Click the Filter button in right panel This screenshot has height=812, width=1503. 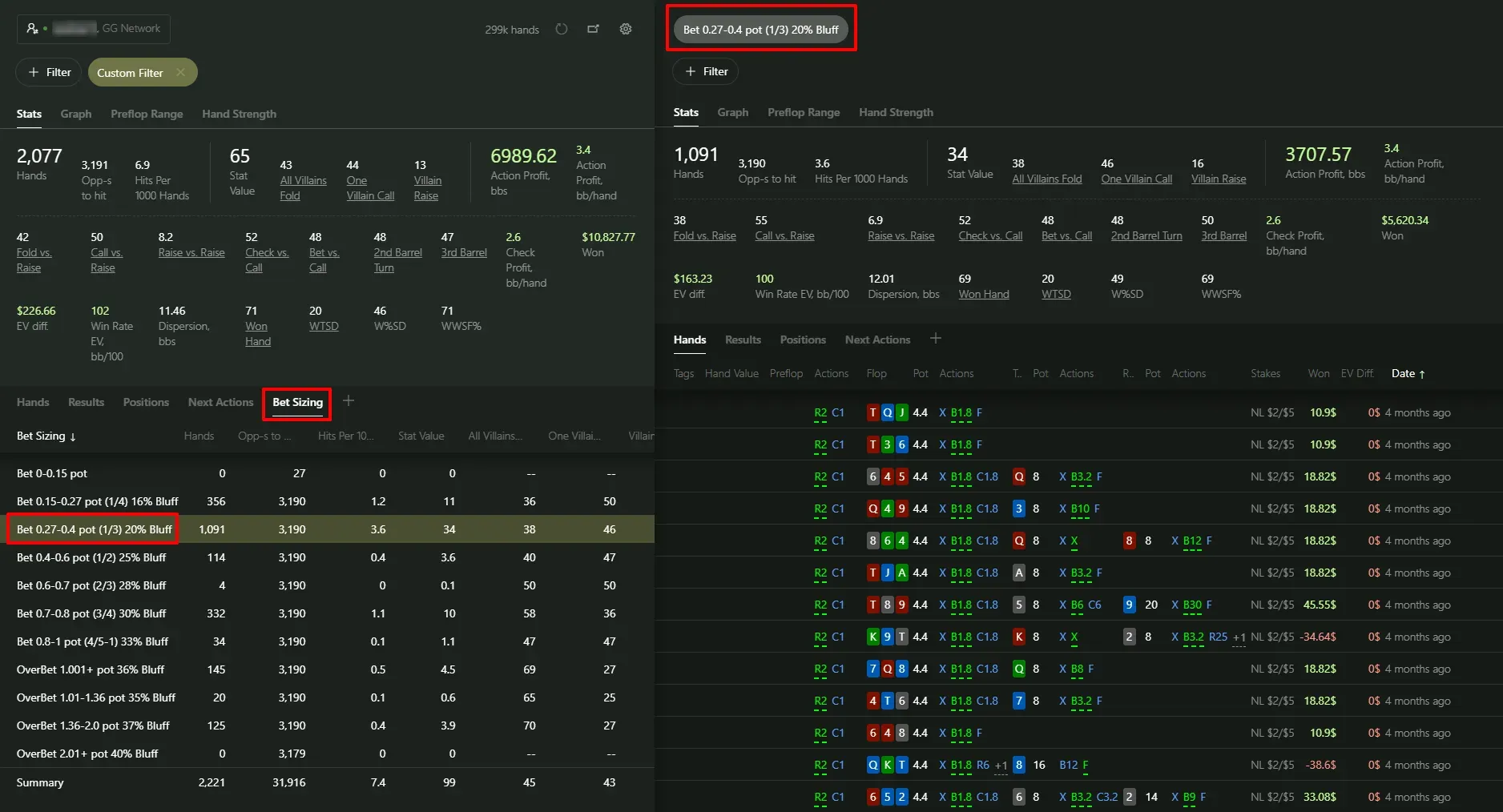[x=705, y=71]
